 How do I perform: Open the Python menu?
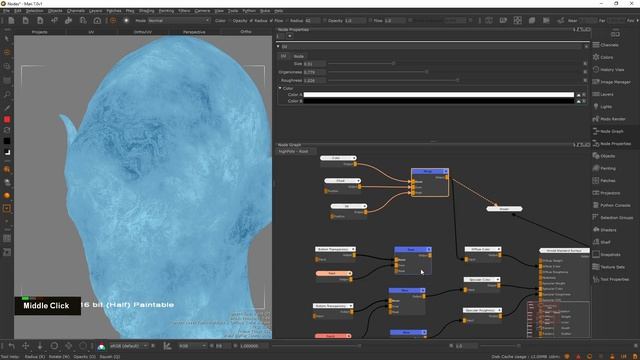click(249, 11)
